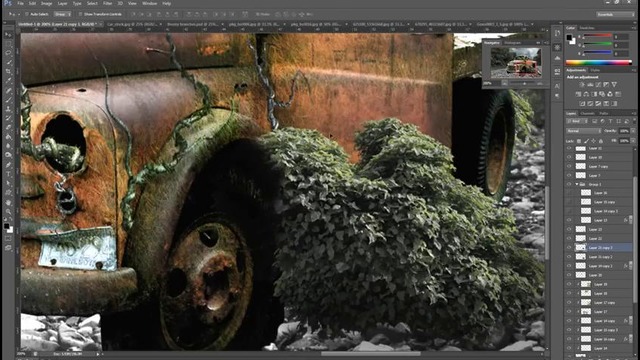Enable the Auto-Select checkbox
The width and height of the screenshot is (640, 360).
click(27, 14)
